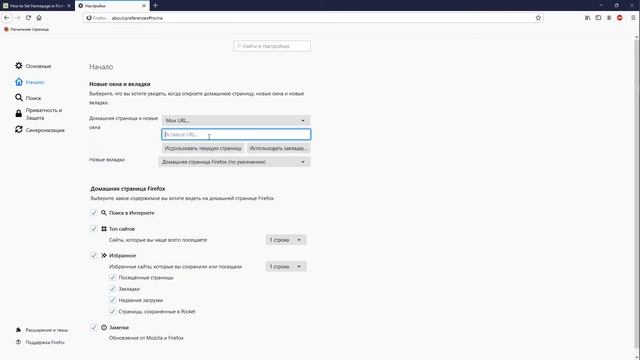640x360 pixels.
Task: Click the magnifier icon beside Поиск
Action: click(19, 98)
